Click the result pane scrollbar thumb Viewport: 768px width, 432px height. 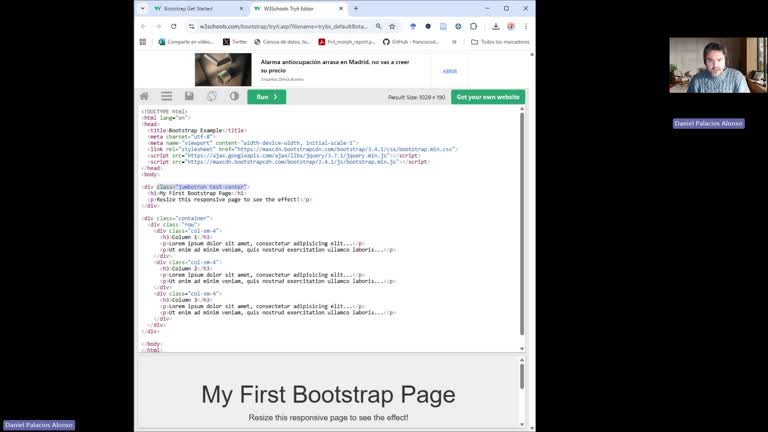tap(522, 376)
